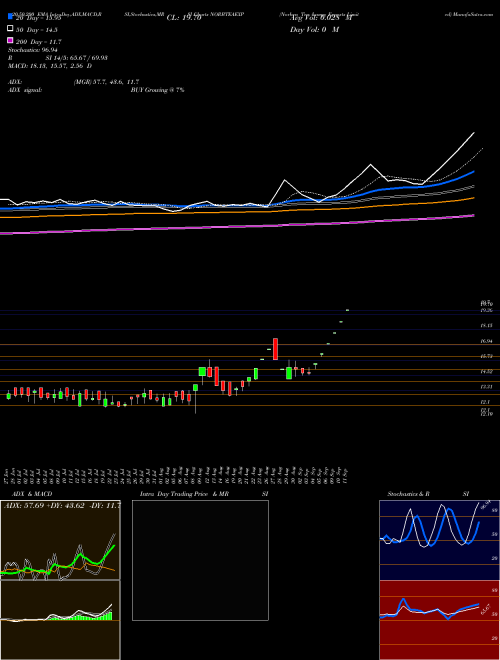
Task: Click the 'BUY Growing @ 7%' ADX signal
Action: click(x=157, y=90)
